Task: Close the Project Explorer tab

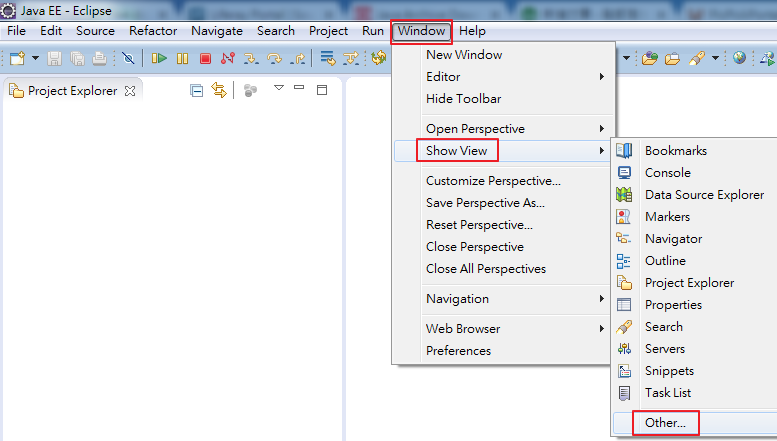Action: pos(130,91)
